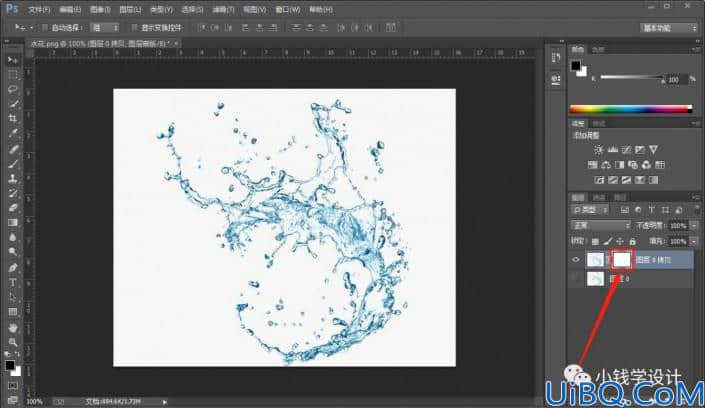The width and height of the screenshot is (705, 408).
Task: Open the Edit menu
Action: coord(70,9)
